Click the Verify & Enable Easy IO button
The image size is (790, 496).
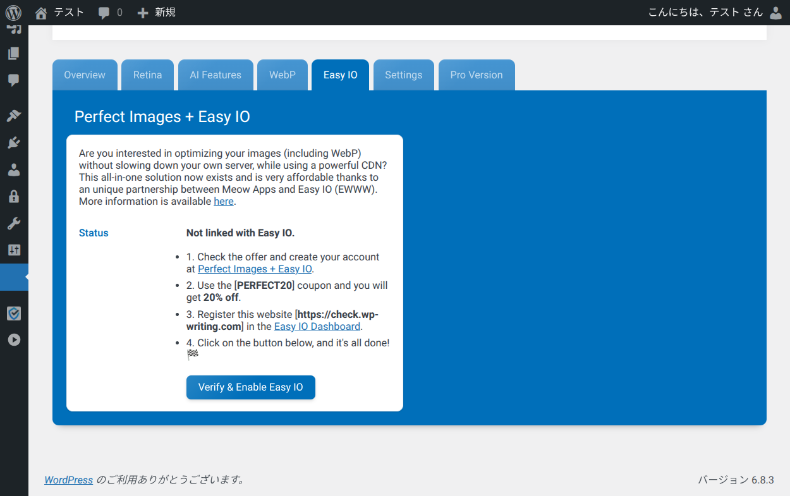coord(250,387)
